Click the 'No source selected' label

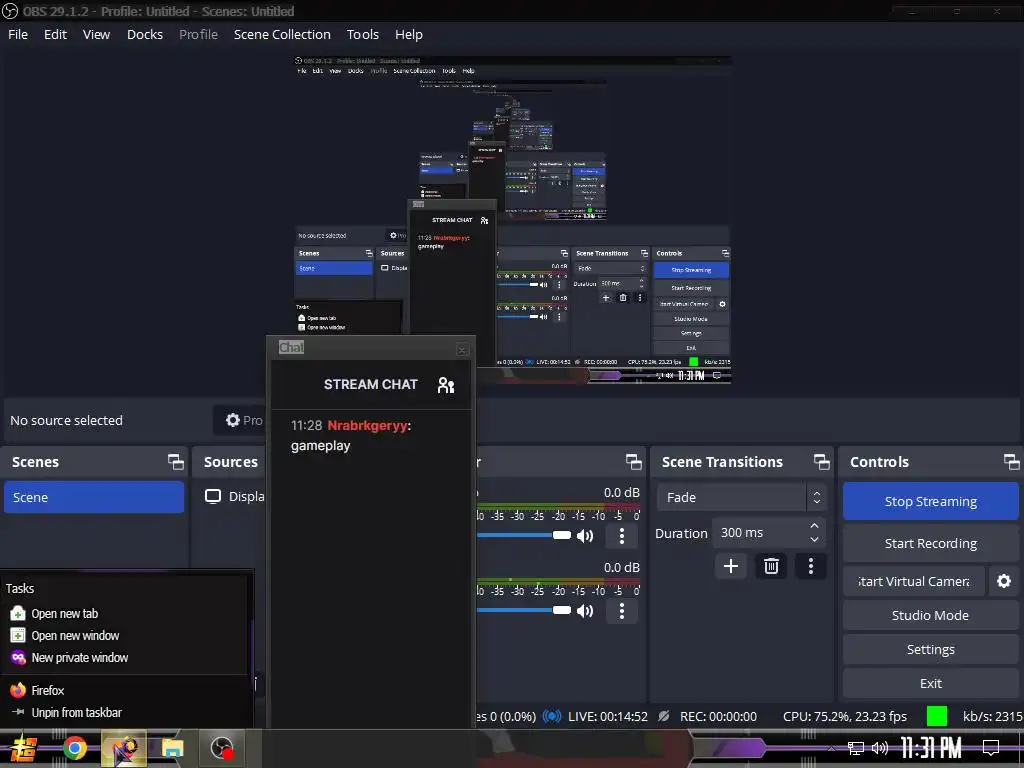click(x=66, y=421)
